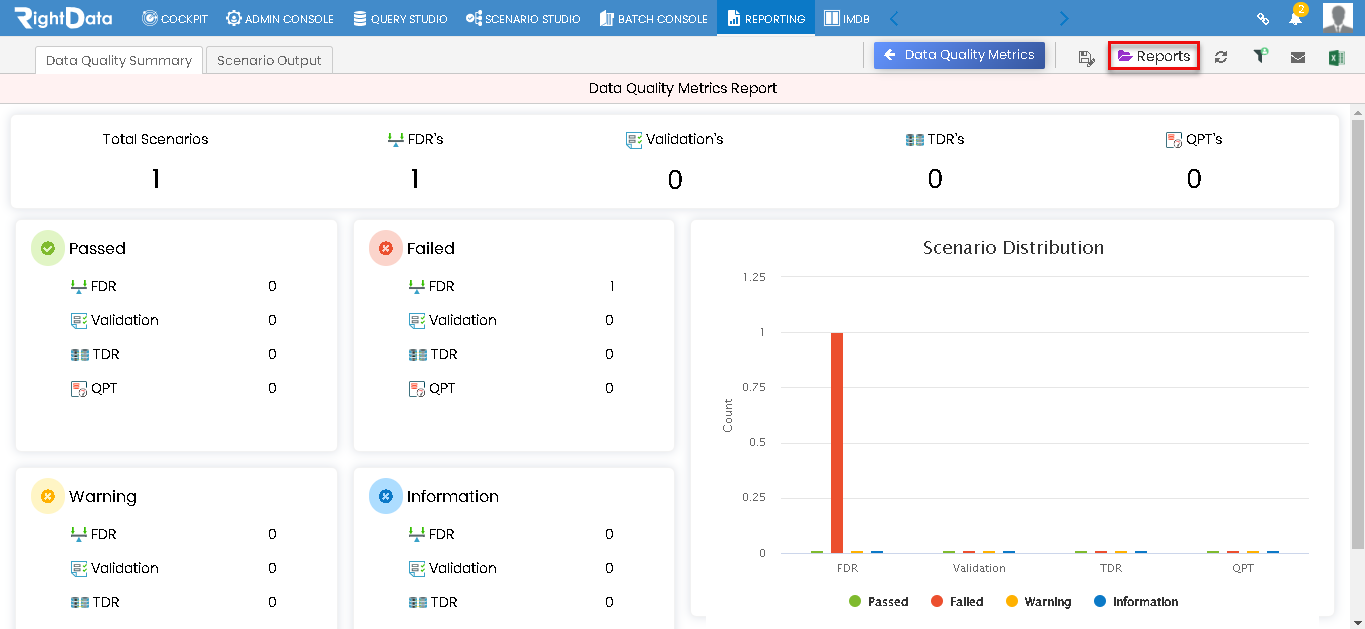The height and width of the screenshot is (629, 1365).
Task: Toggle the Passed series in chart legend
Action: coord(878,602)
